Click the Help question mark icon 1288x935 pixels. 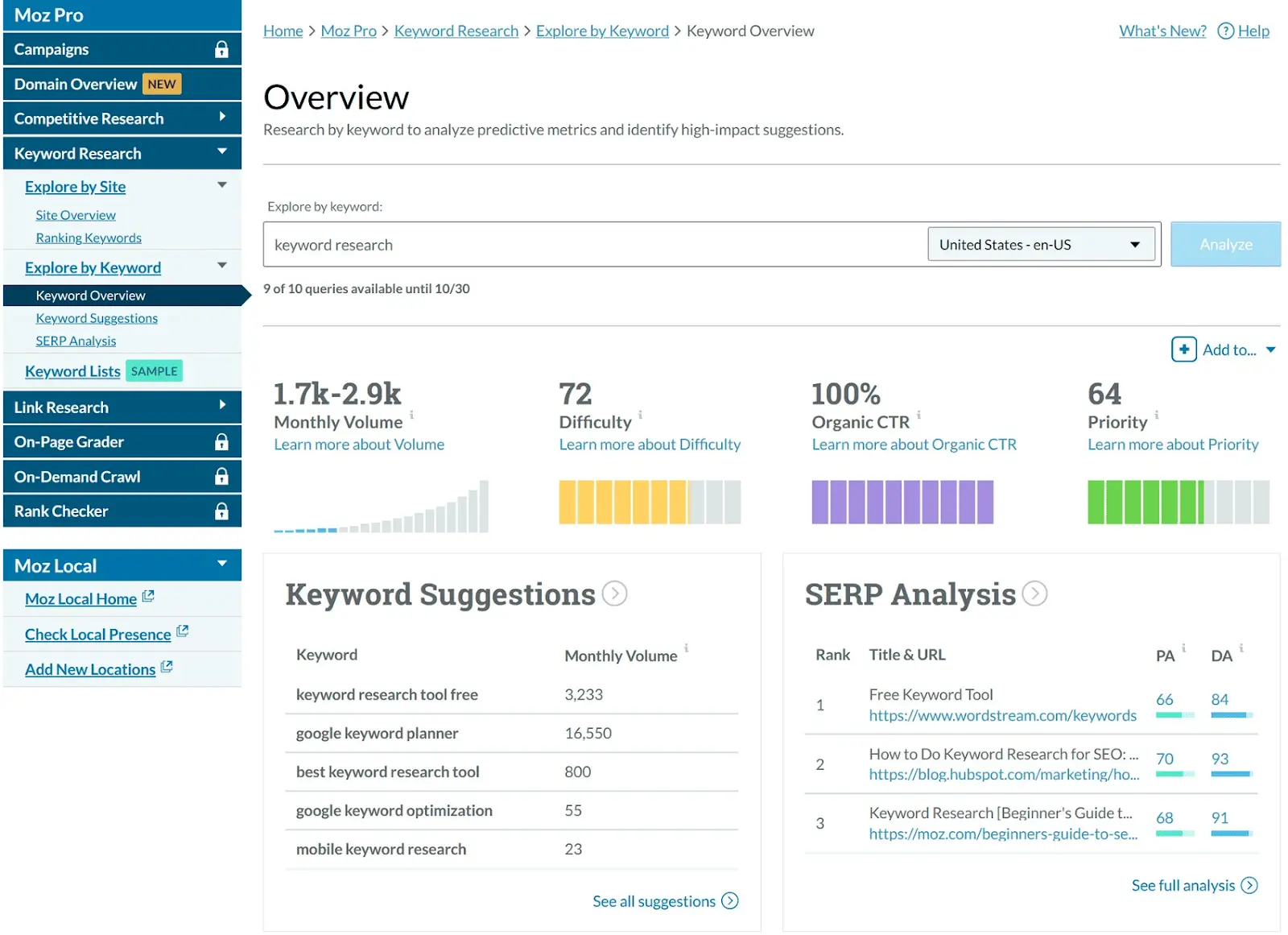[x=1224, y=31]
